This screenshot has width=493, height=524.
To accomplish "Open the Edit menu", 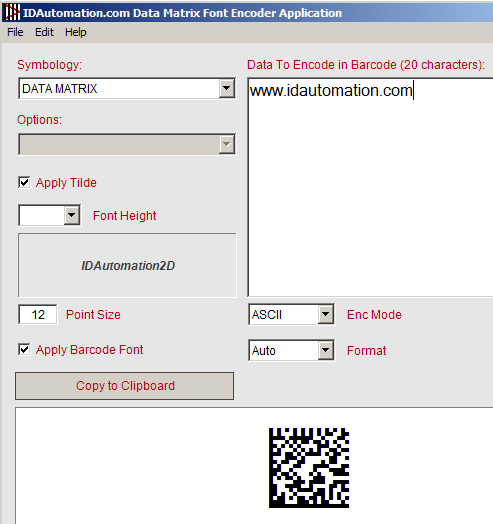I will [x=44, y=32].
